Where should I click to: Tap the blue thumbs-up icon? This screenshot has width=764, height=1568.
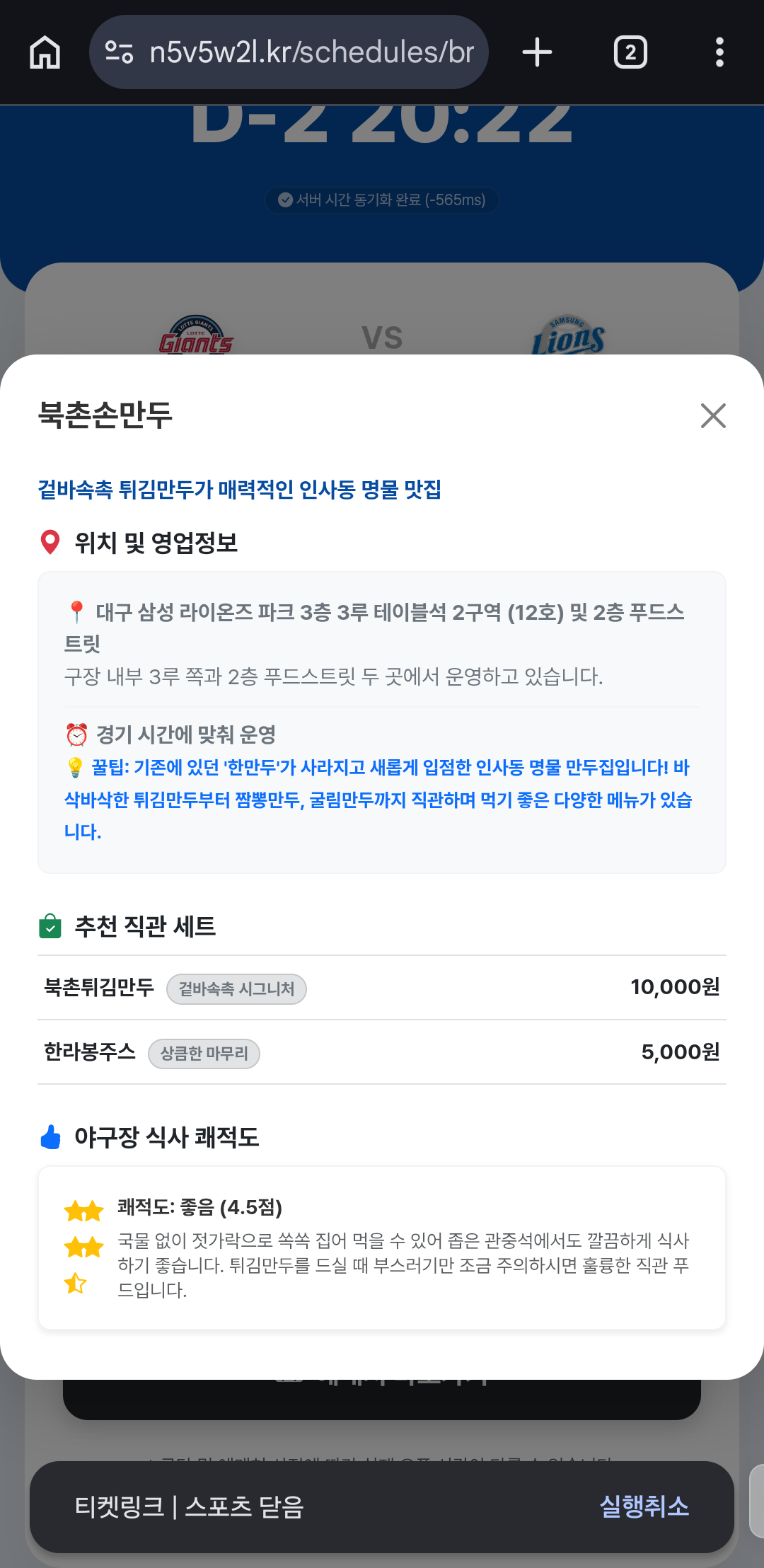coord(51,1137)
